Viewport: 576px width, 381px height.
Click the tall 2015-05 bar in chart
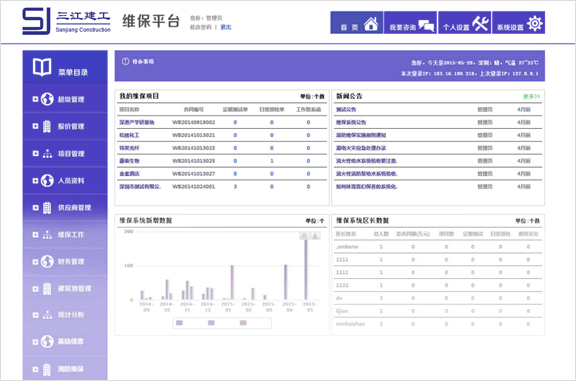(x=306, y=269)
